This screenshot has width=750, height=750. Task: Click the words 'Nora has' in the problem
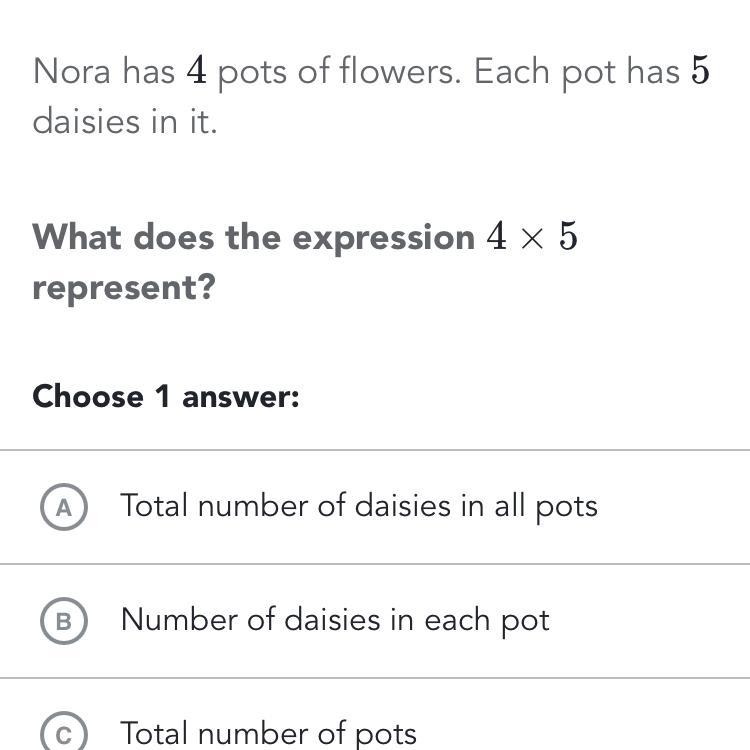coord(104,72)
